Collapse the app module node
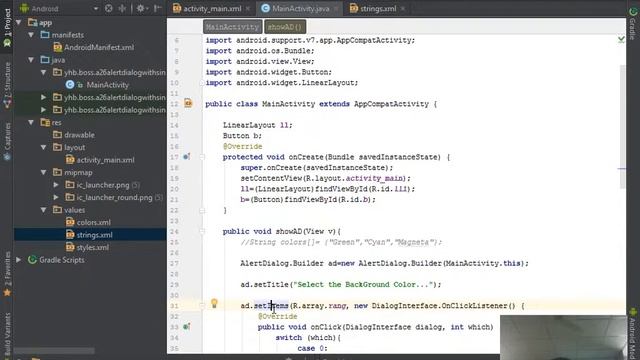The width and height of the screenshot is (640, 360). pos(19,22)
